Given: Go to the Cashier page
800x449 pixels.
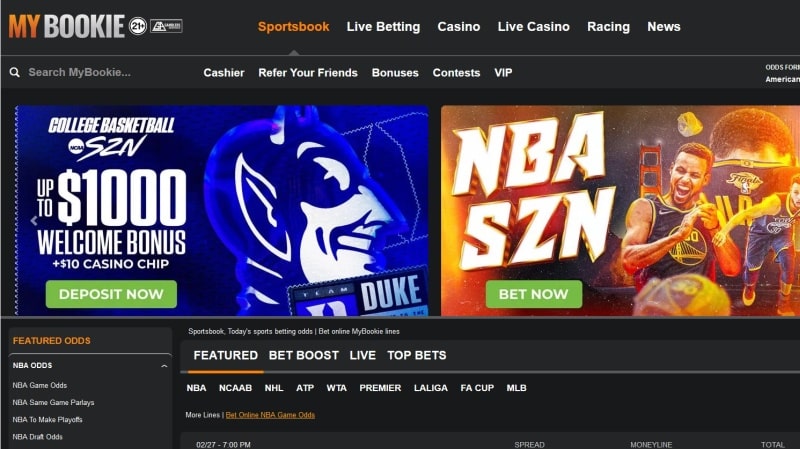Looking at the screenshot, I should tap(223, 72).
